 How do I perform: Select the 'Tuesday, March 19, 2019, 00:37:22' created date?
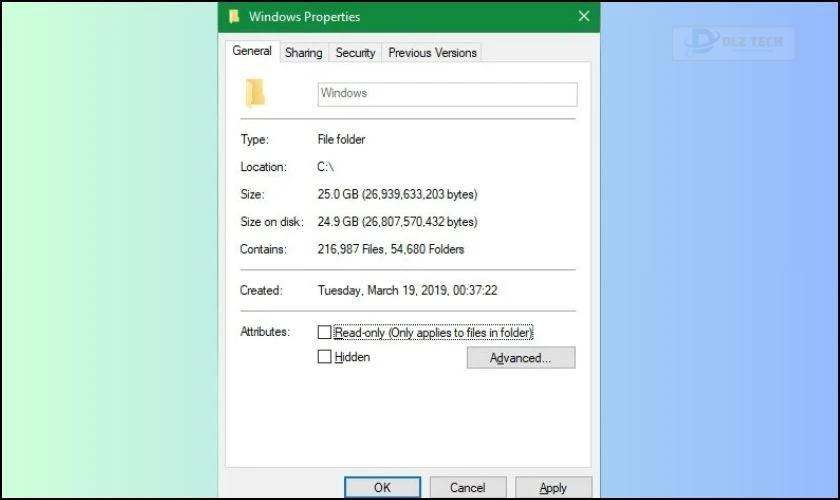pos(407,290)
